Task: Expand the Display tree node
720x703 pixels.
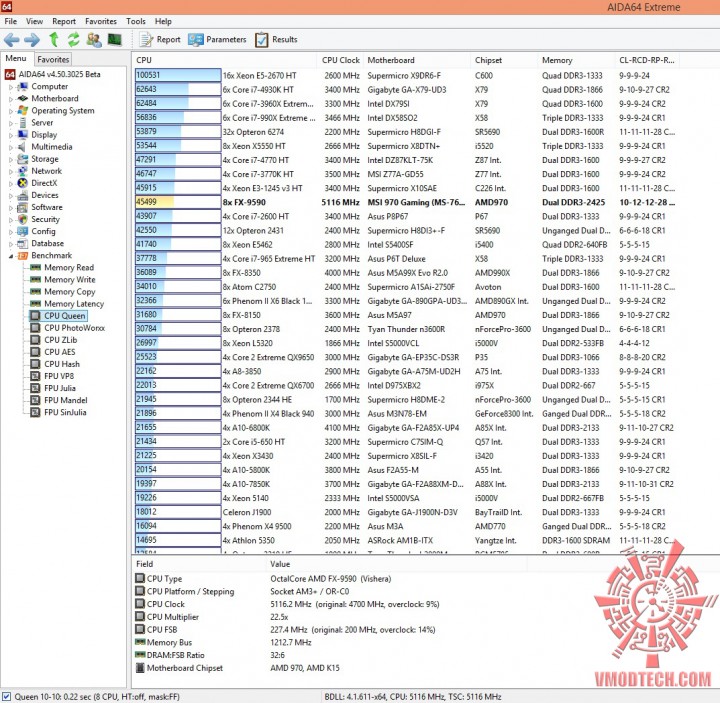Action: point(11,135)
